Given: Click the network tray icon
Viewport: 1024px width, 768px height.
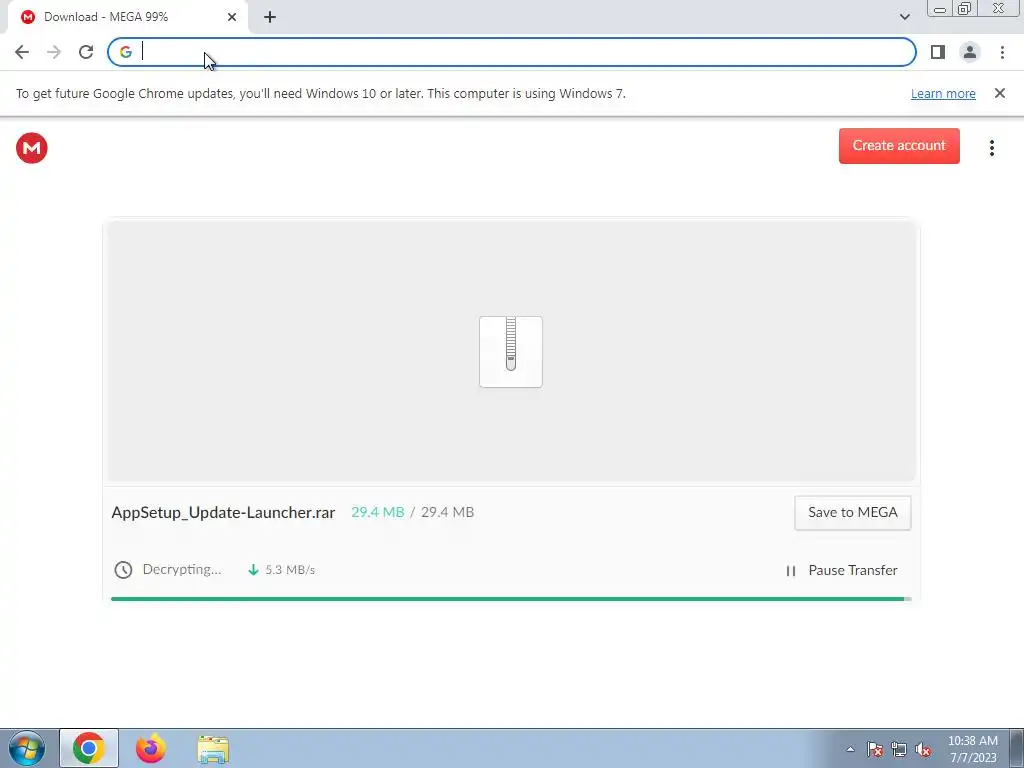Looking at the screenshot, I should 899,750.
